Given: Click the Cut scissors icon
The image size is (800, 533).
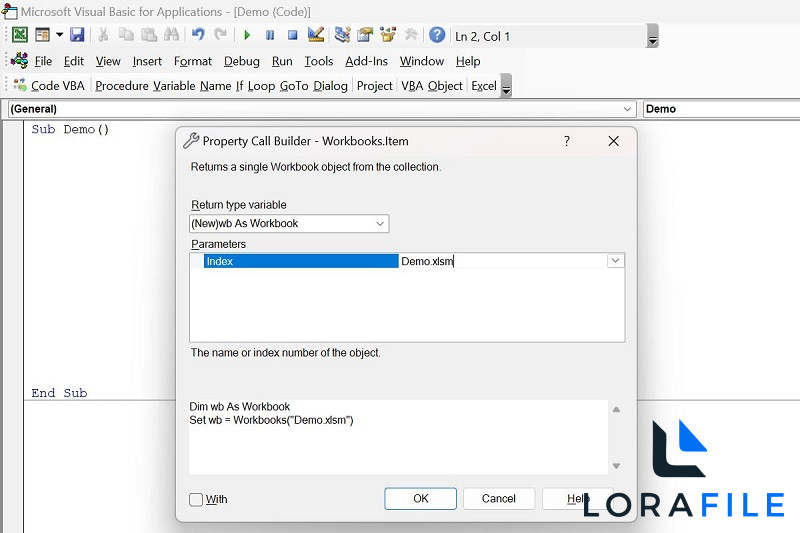Looking at the screenshot, I should click(103, 35).
